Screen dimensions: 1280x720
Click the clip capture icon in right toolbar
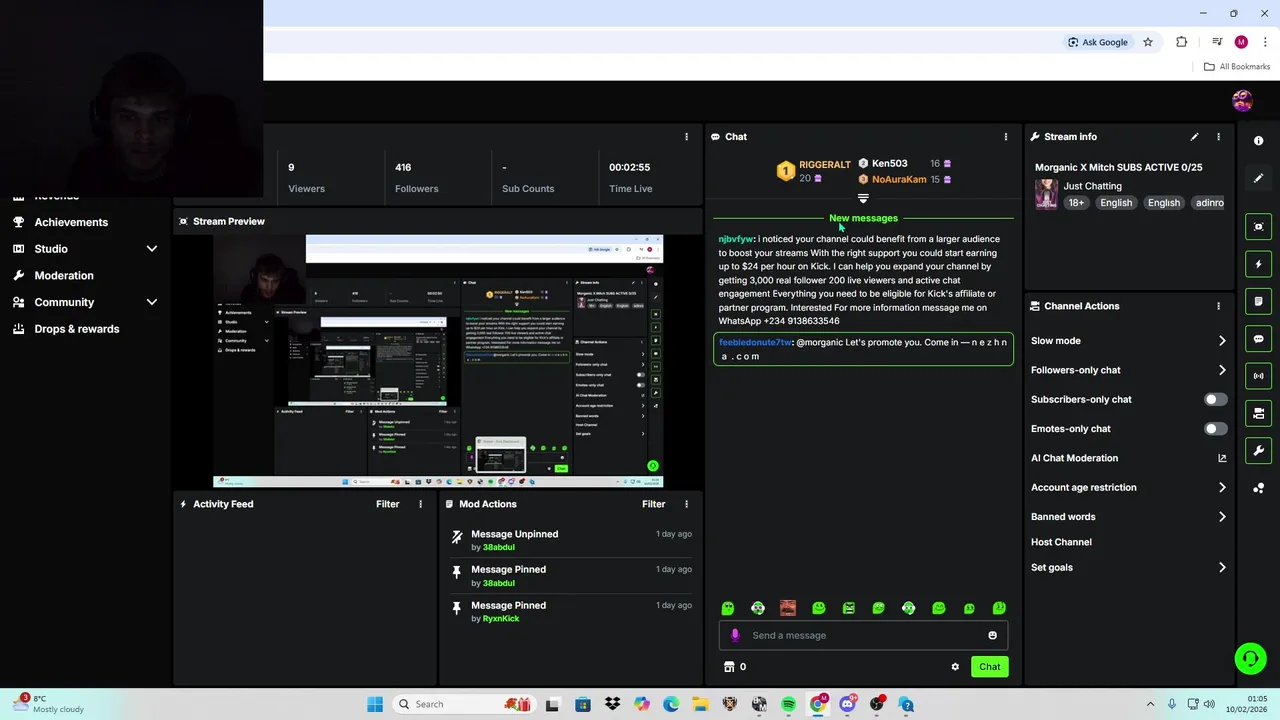[x=1259, y=227]
